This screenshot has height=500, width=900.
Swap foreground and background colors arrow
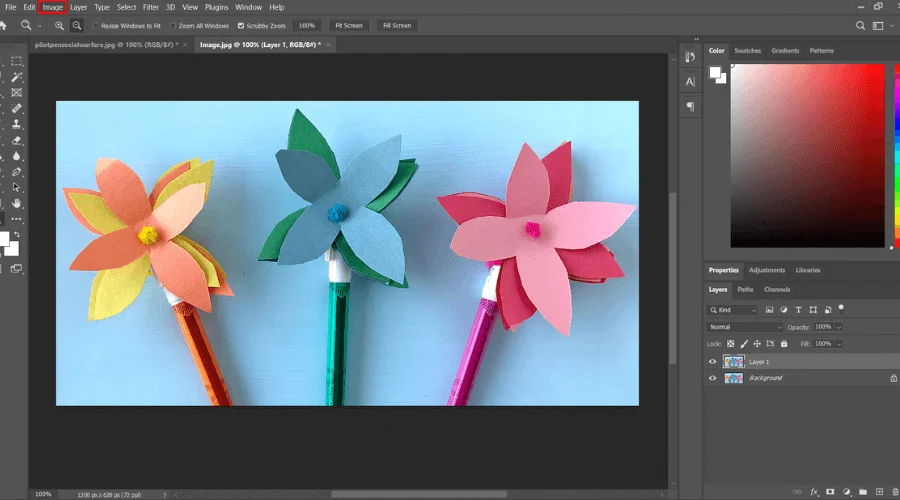(17, 234)
